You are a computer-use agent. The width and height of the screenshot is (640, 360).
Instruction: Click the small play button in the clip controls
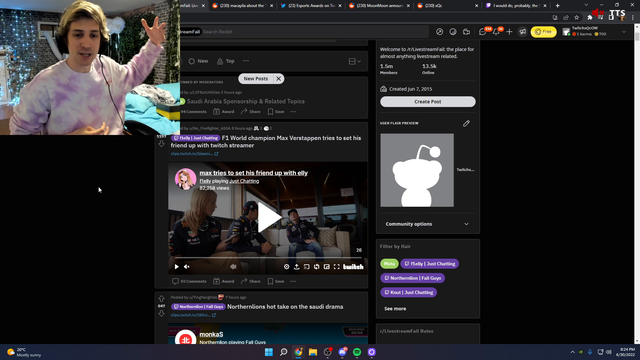click(x=177, y=267)
